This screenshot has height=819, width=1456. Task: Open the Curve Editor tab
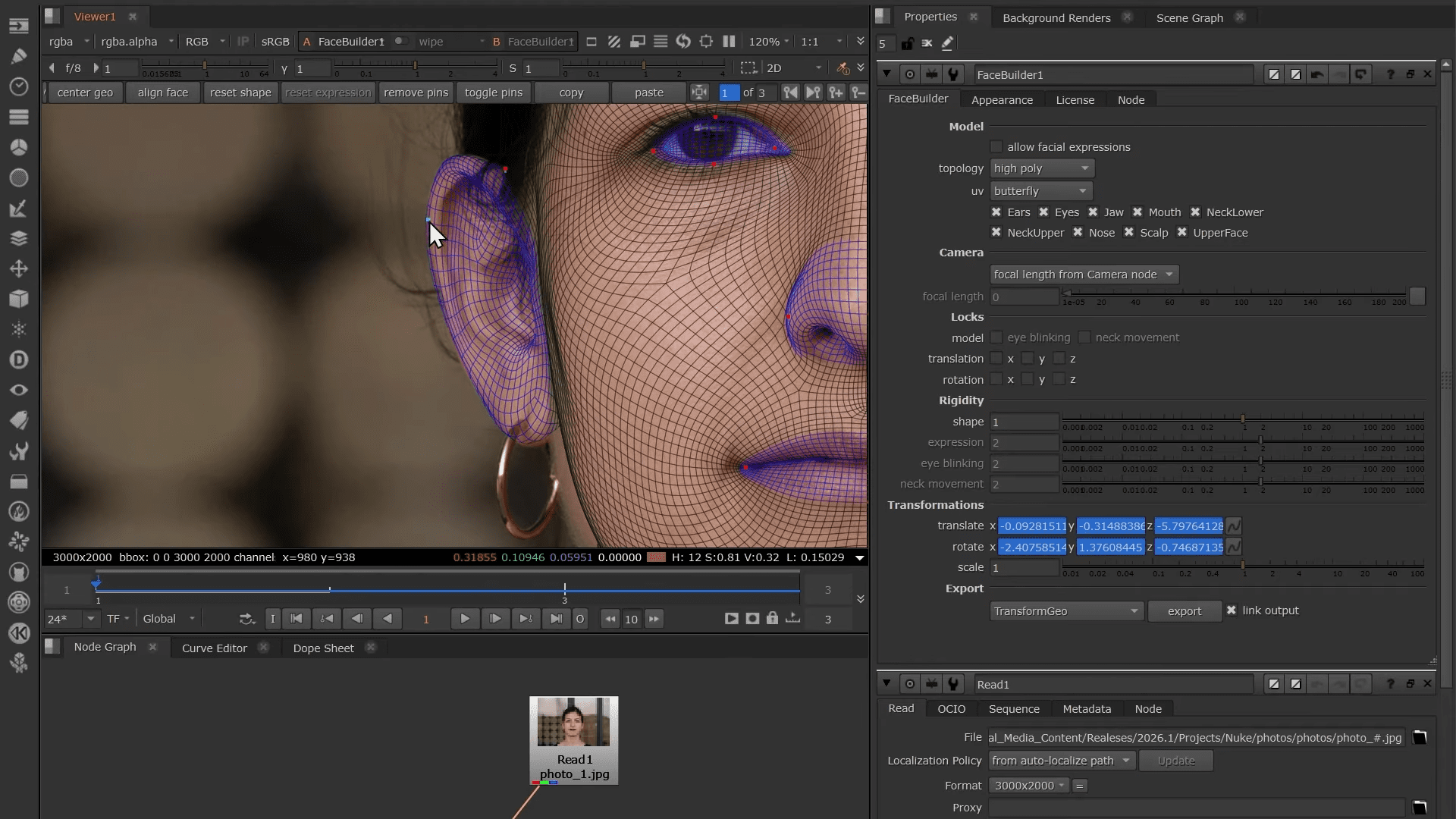214,648
